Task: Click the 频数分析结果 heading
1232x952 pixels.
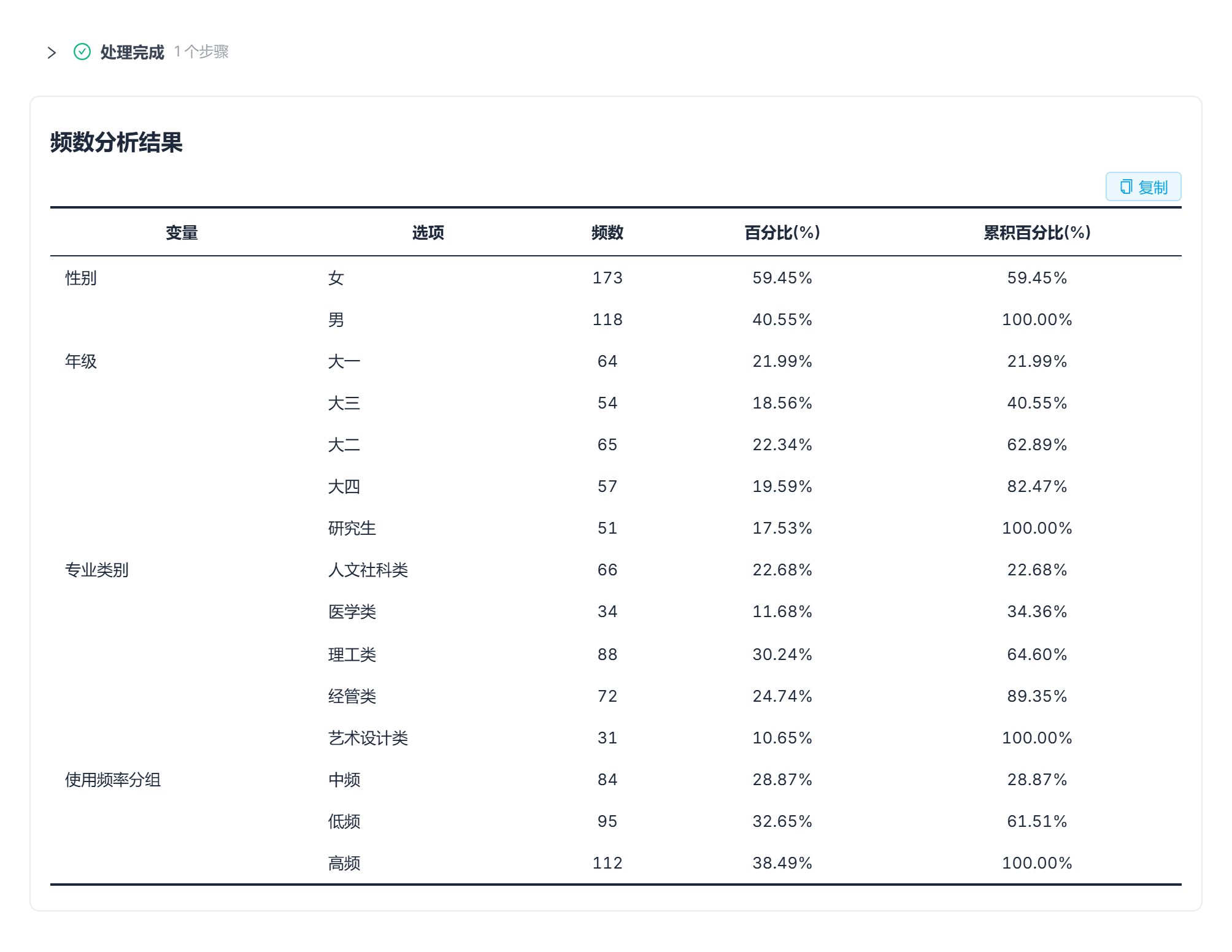Action: tap(117, 142)
